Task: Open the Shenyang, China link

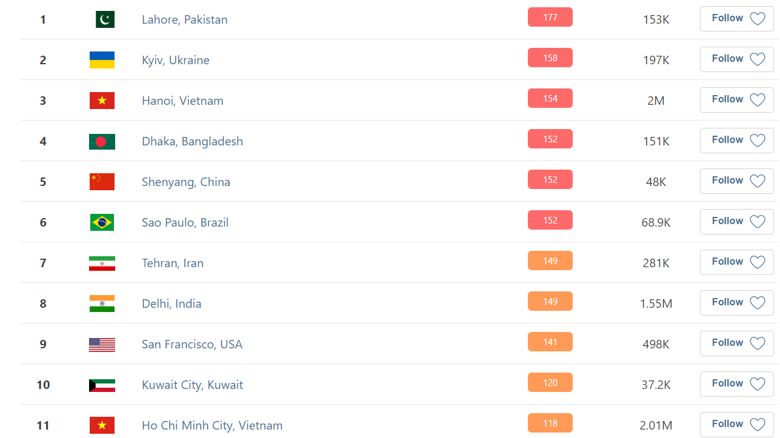Action: click(x=186, y=182)
